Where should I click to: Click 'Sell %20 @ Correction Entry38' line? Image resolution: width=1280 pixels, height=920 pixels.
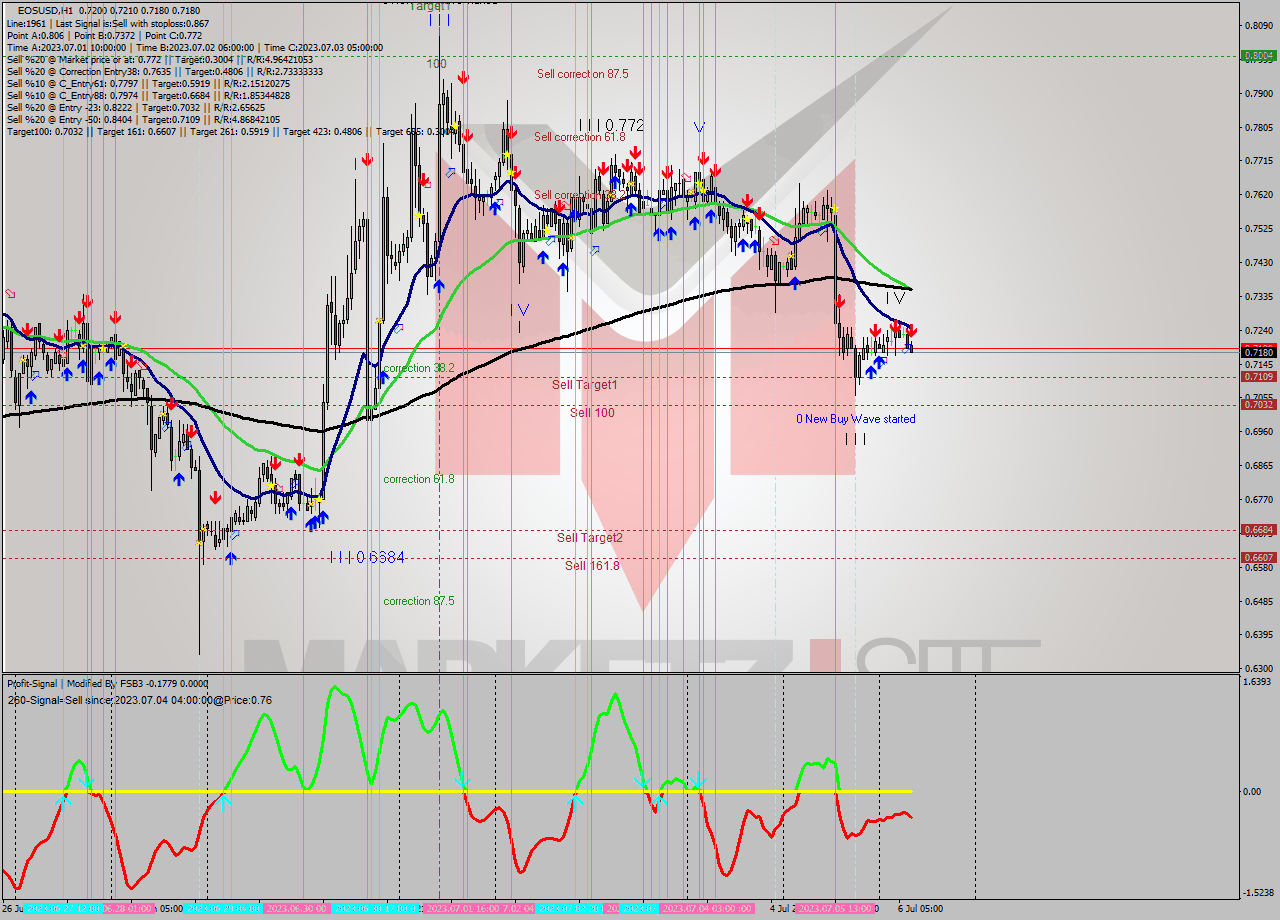pyautogui.click(x=165, y=71)
